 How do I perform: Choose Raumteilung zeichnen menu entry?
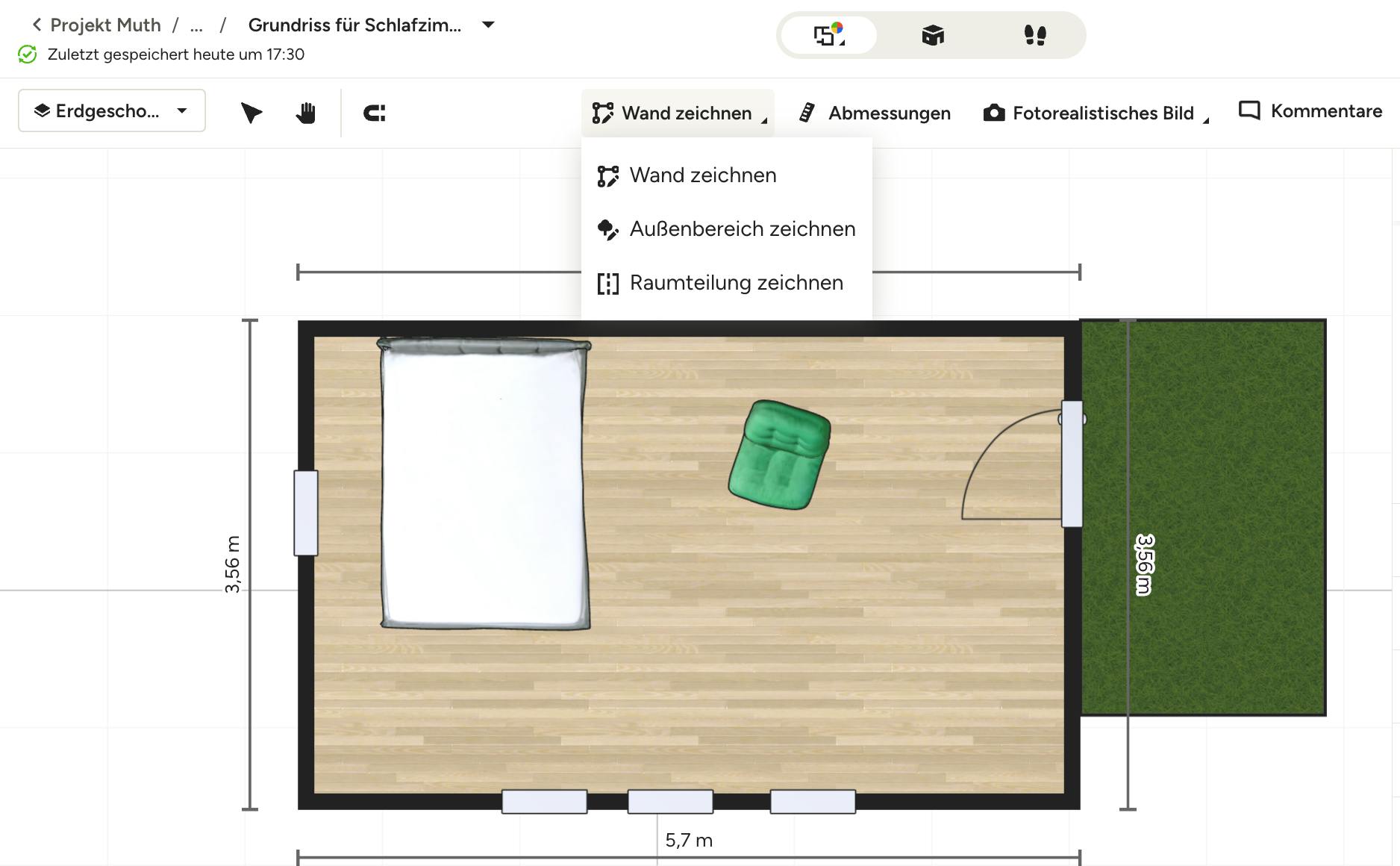pos(736,283)
